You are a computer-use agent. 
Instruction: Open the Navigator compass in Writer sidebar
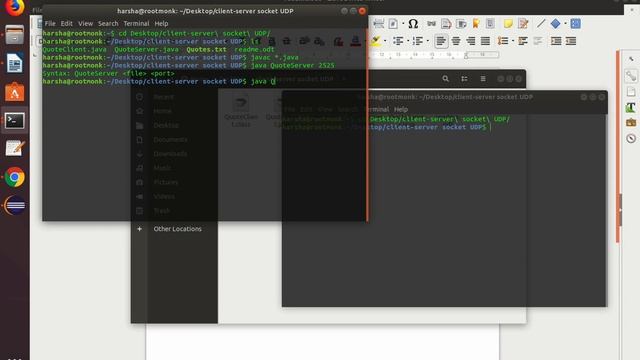(631, 138)
